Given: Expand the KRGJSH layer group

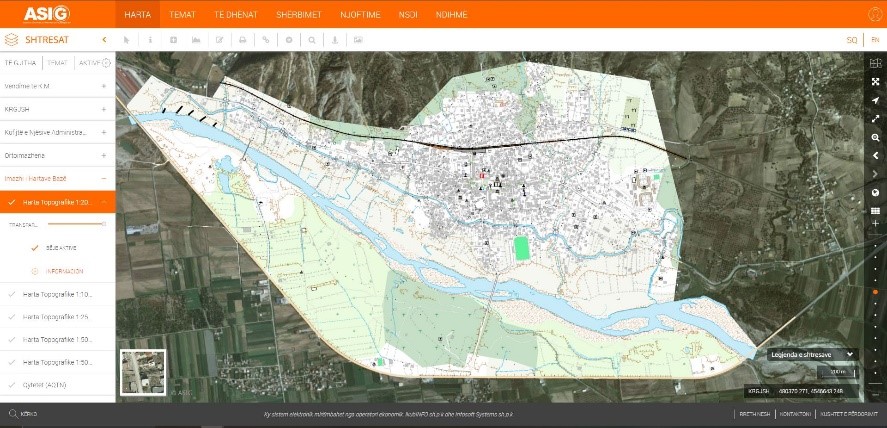Looking at the screenshot, I should click(103, 108).
